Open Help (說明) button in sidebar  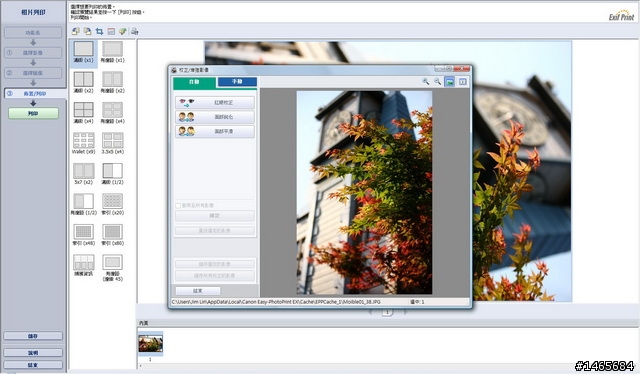[x=33, y=352]
